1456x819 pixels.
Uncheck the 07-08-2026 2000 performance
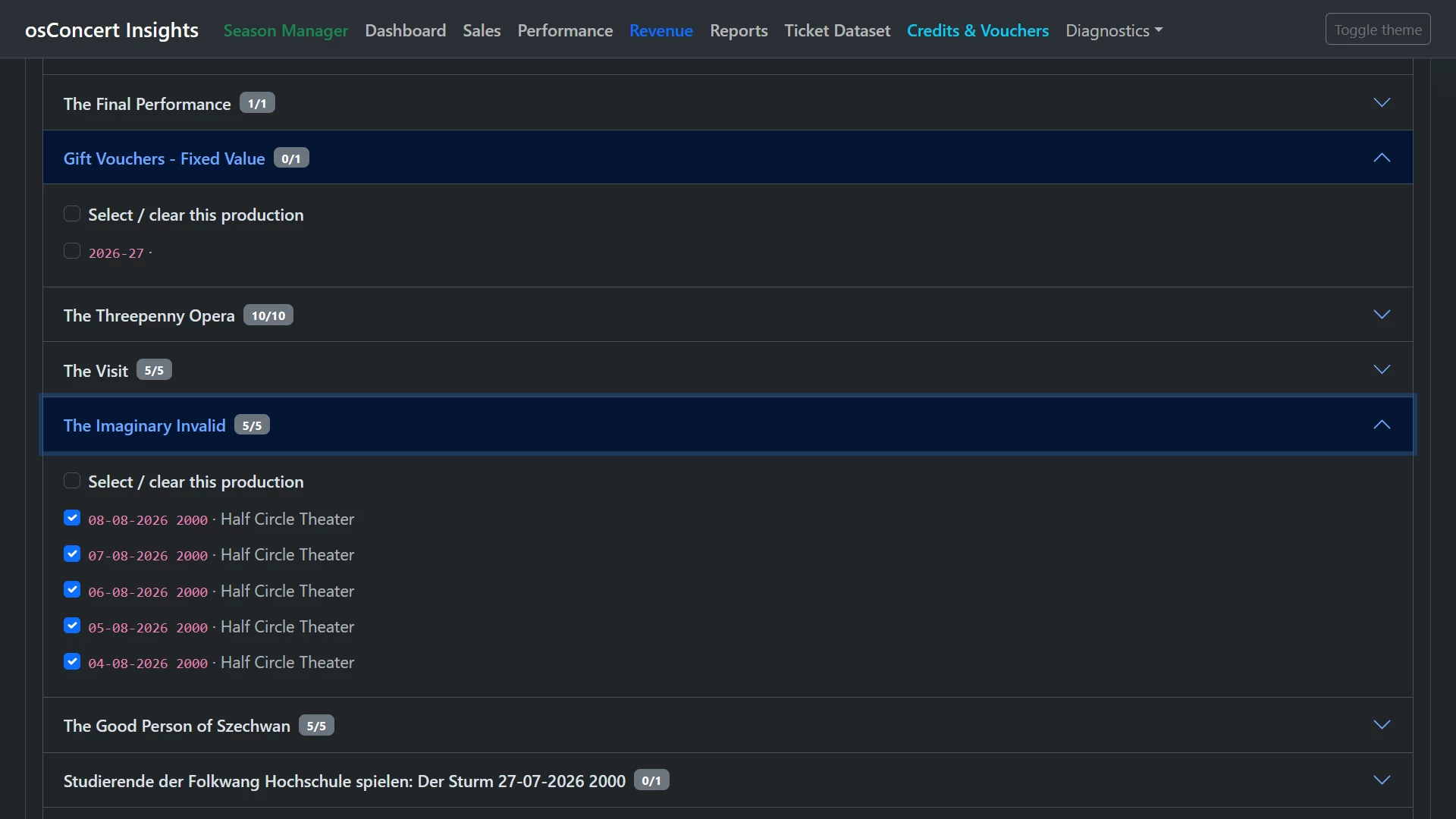[72, 554]
